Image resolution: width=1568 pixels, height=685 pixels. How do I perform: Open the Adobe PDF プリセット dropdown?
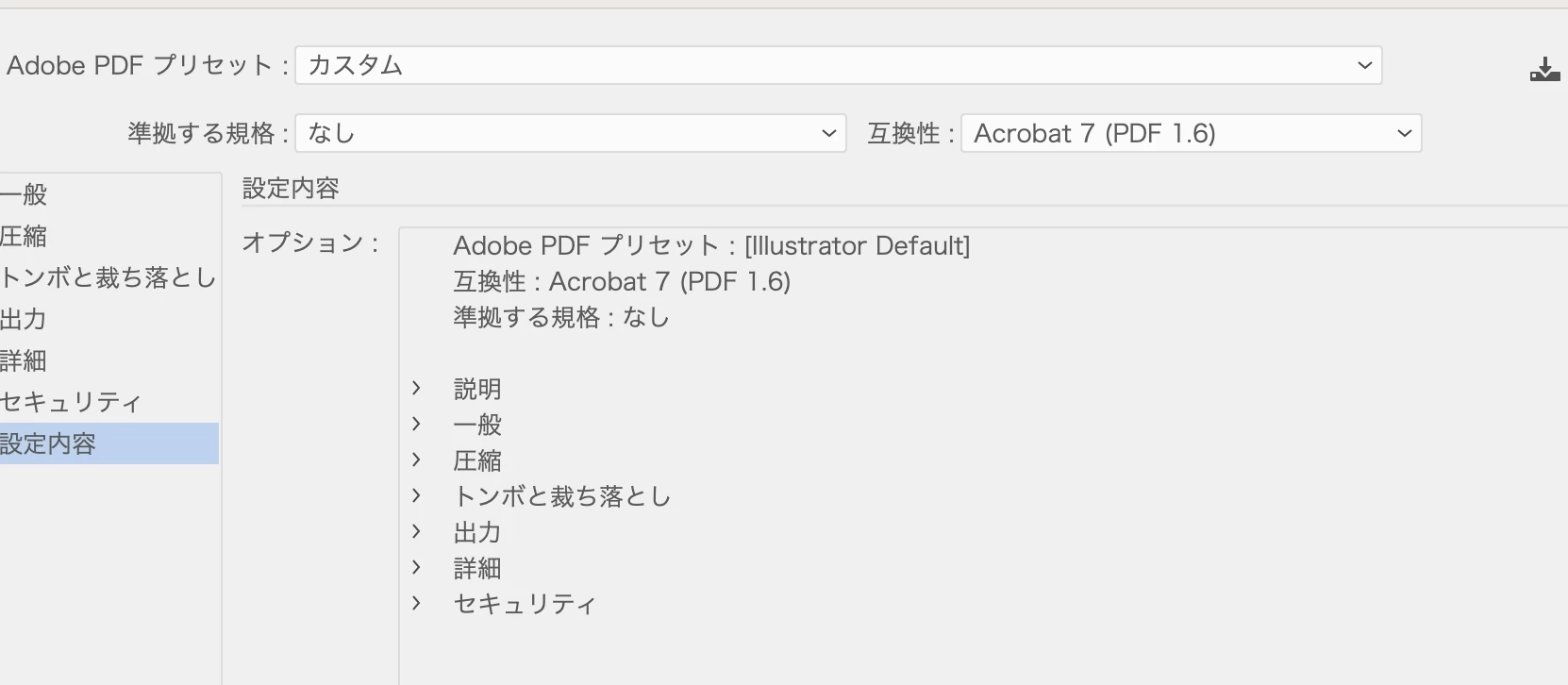pos(839,65)
